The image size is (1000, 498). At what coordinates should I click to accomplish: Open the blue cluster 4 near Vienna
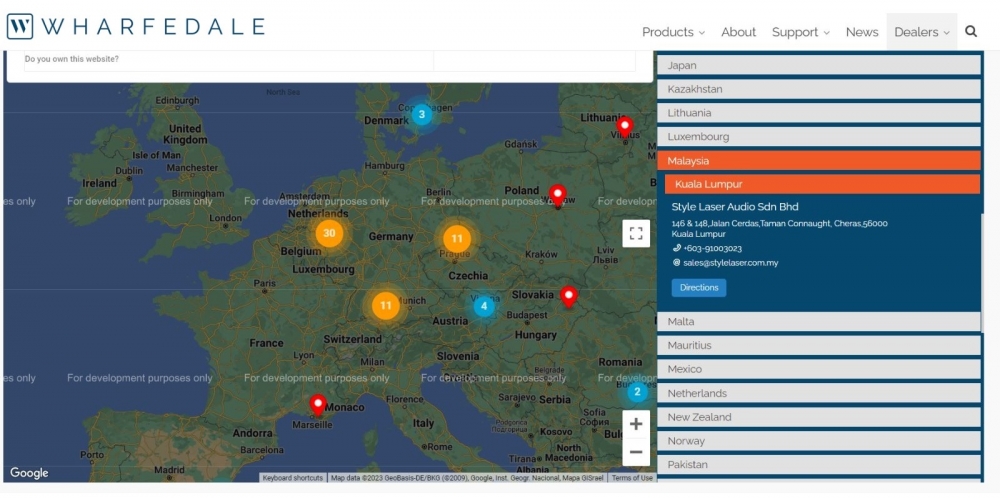click(484, 306)
